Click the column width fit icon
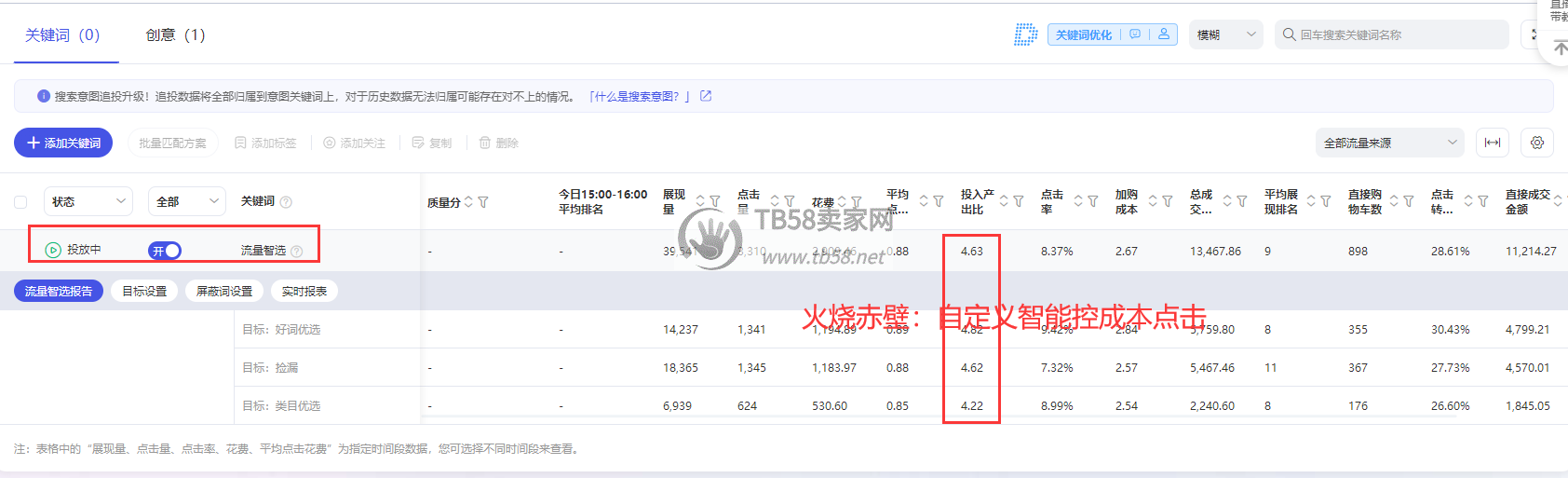 pos(1492,143)
